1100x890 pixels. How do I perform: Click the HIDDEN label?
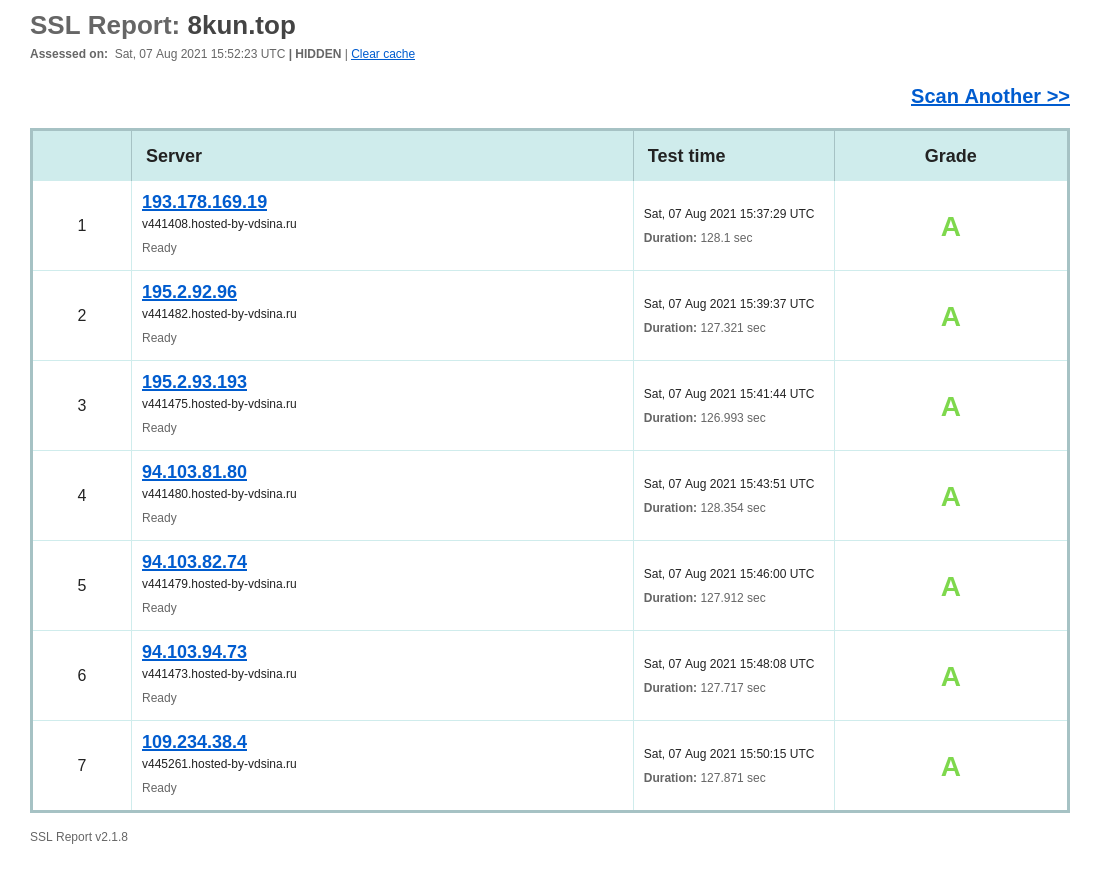pos(318,54)
